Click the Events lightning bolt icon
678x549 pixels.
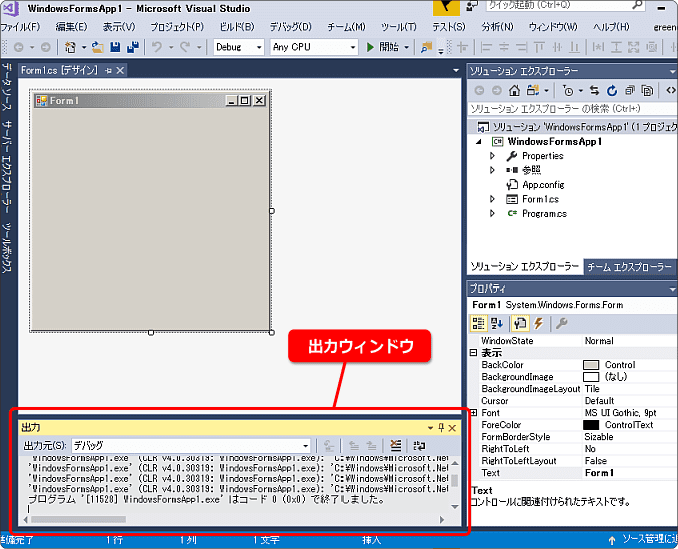coord(538,323)
